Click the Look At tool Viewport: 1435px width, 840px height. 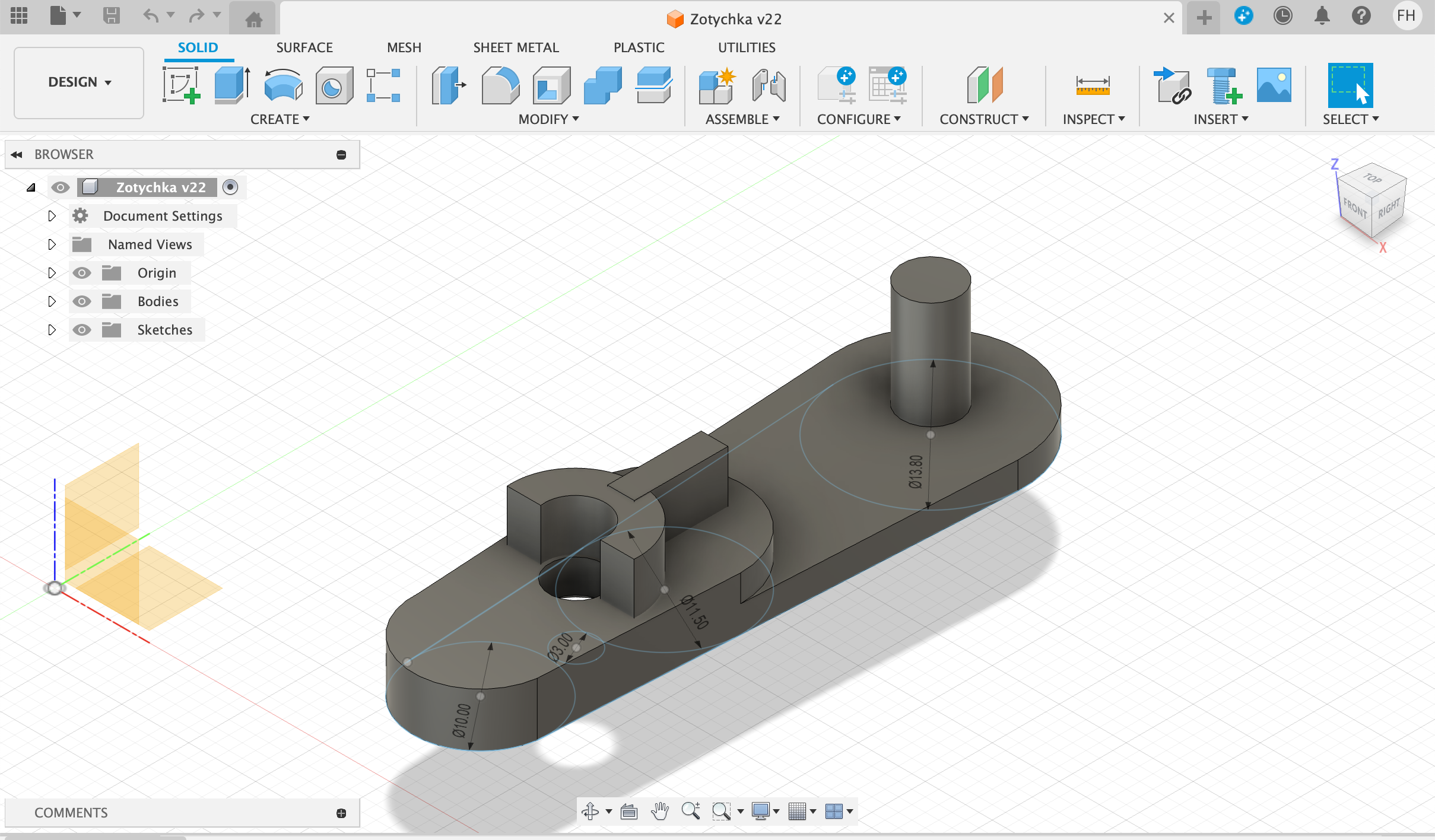(x=629, y=811)
